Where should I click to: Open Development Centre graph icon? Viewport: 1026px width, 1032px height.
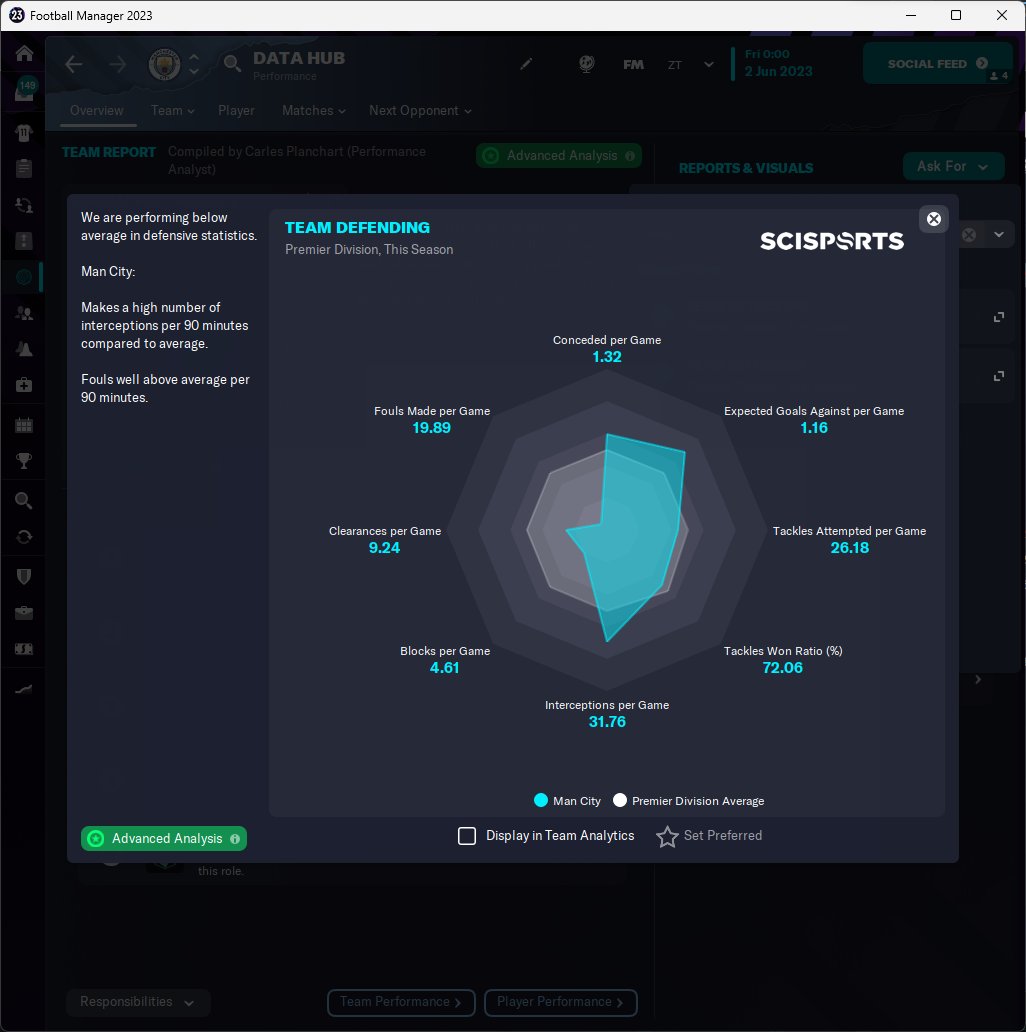point(24,689)
